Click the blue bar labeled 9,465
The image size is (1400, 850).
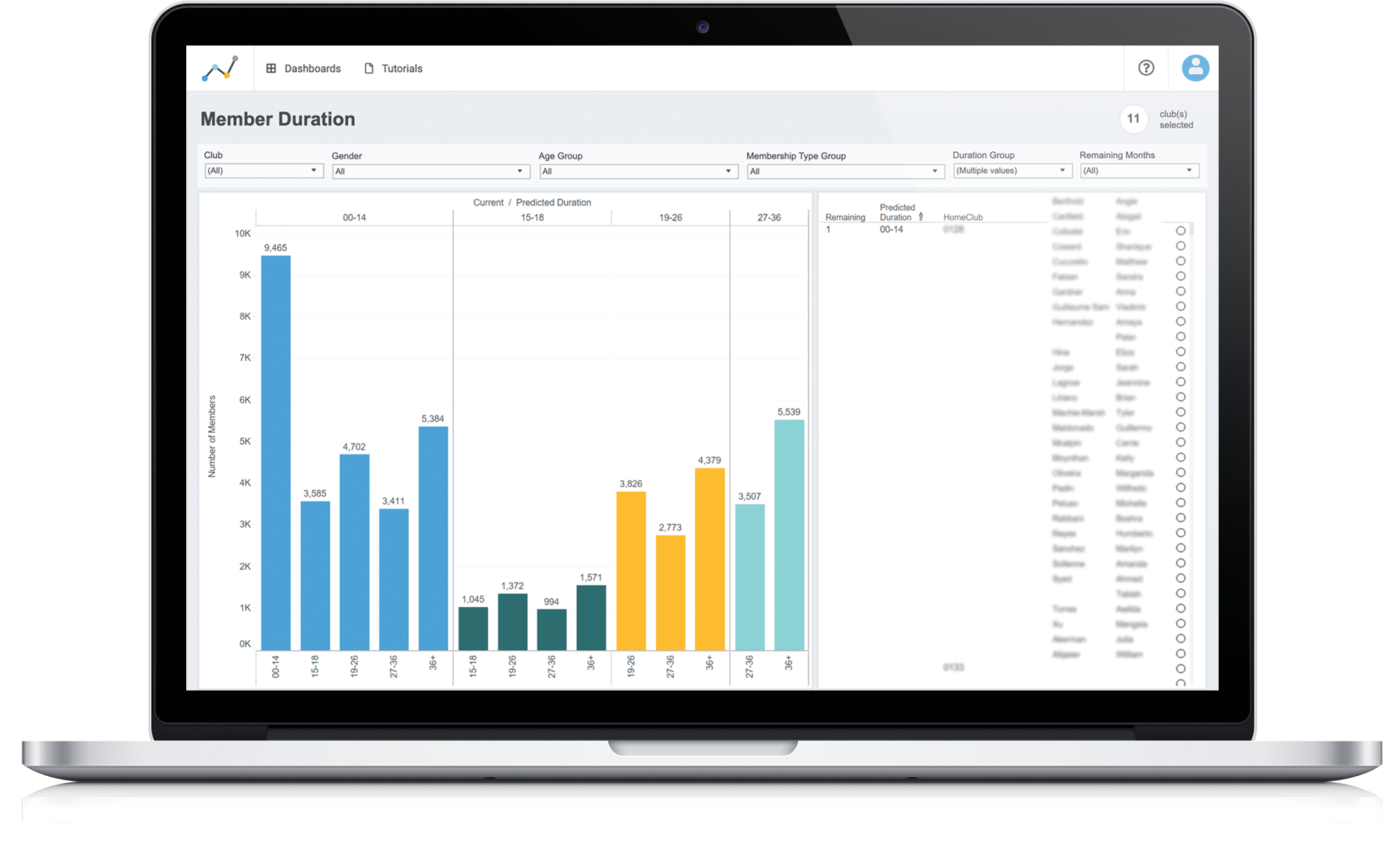click(x=276, y=453)
